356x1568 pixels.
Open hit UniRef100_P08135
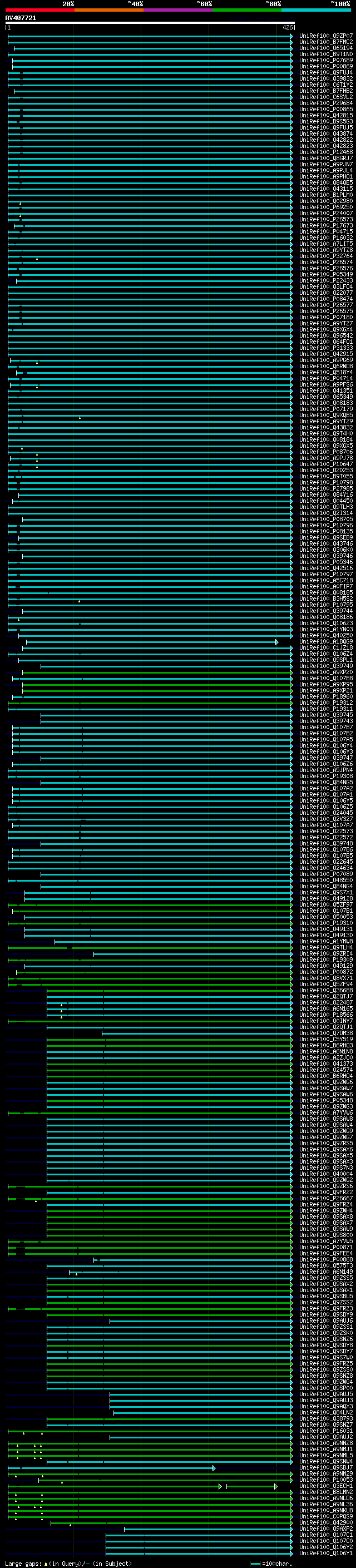tap(326, 531)
